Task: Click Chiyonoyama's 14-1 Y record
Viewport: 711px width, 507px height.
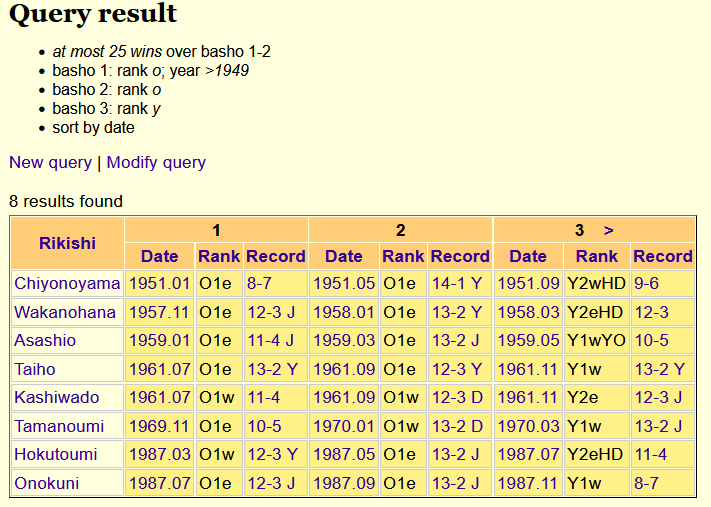Action: pos(457,283)
